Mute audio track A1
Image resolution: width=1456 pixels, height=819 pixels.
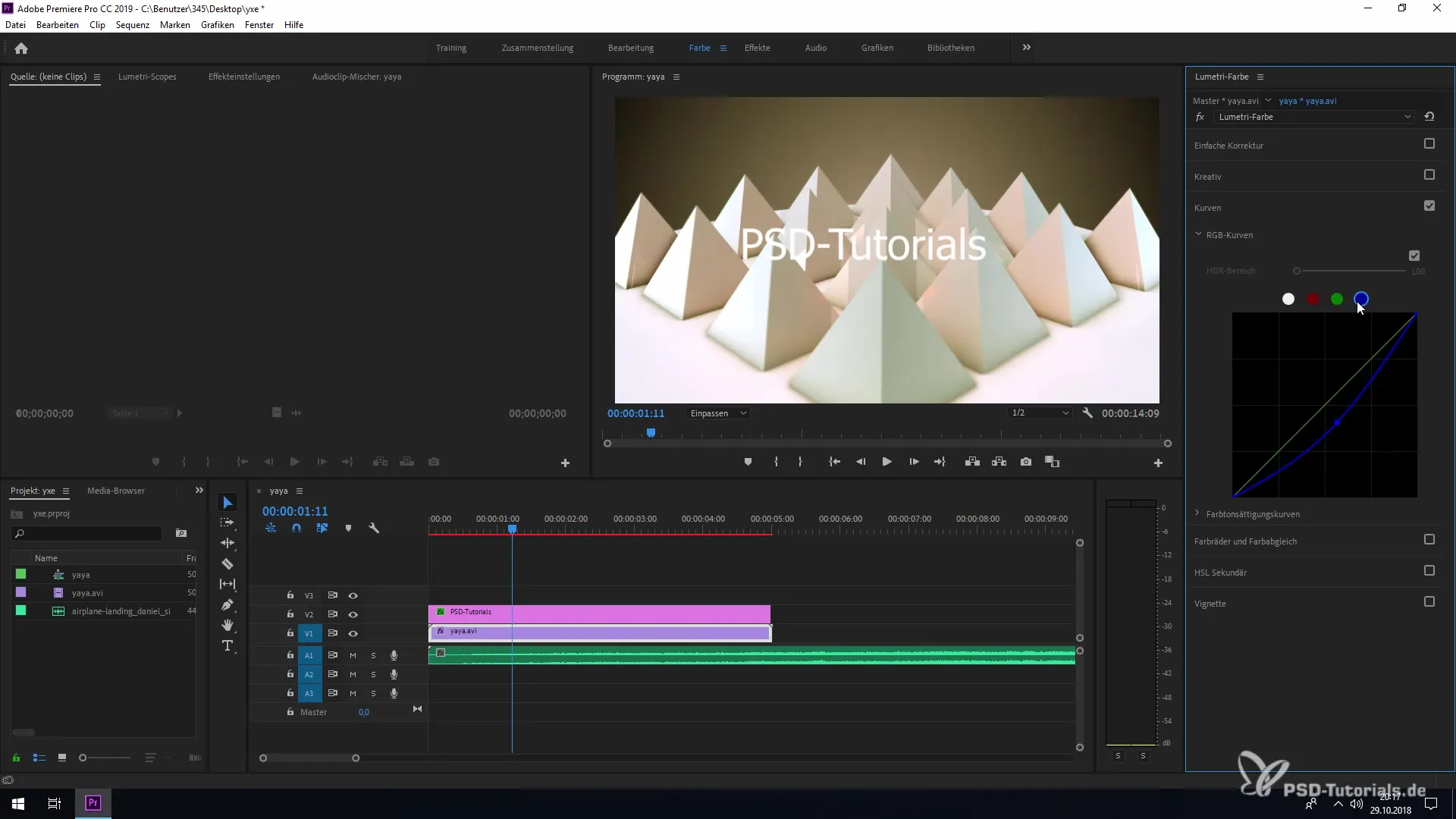[353, 656]
